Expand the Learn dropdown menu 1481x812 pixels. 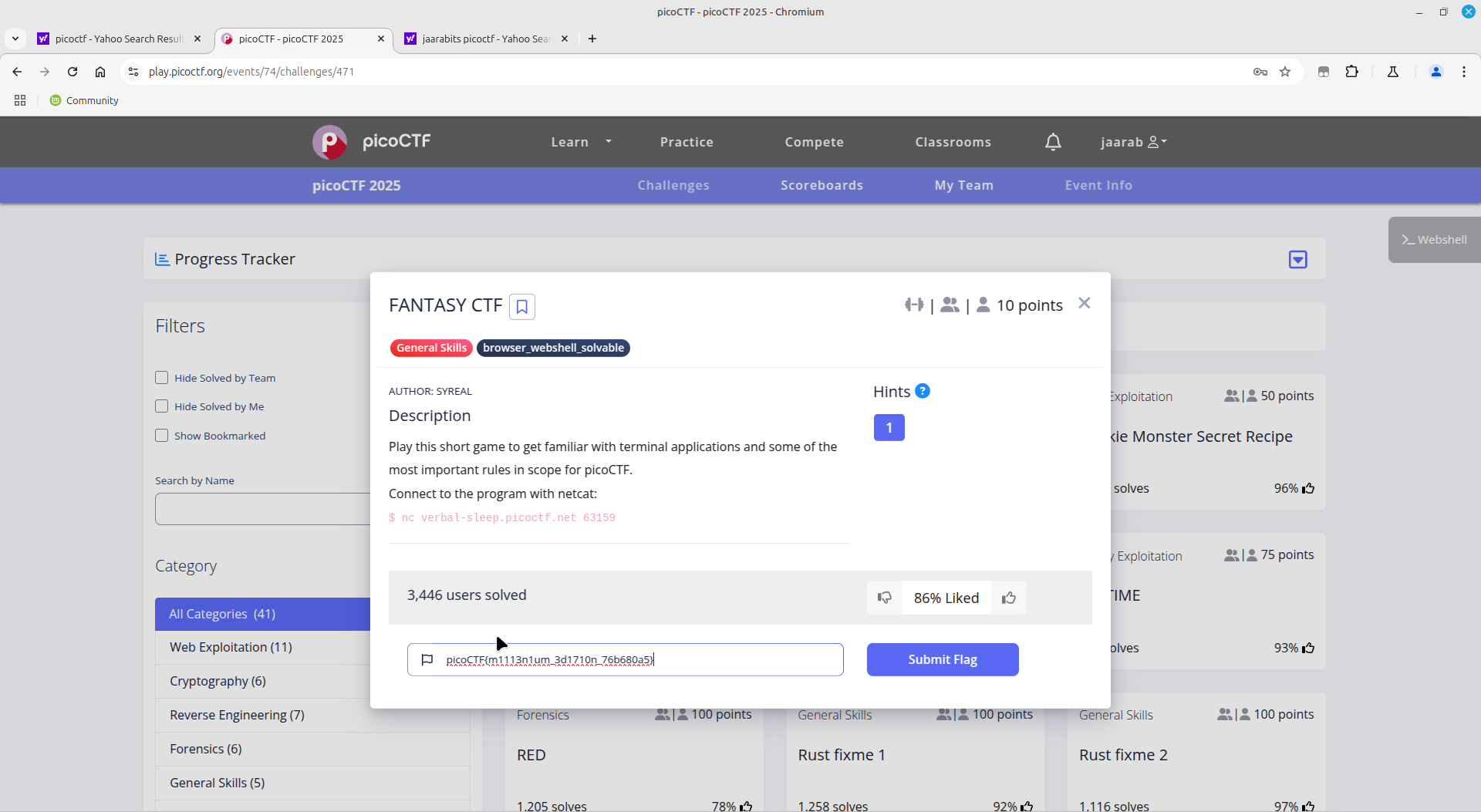(580, 142)
